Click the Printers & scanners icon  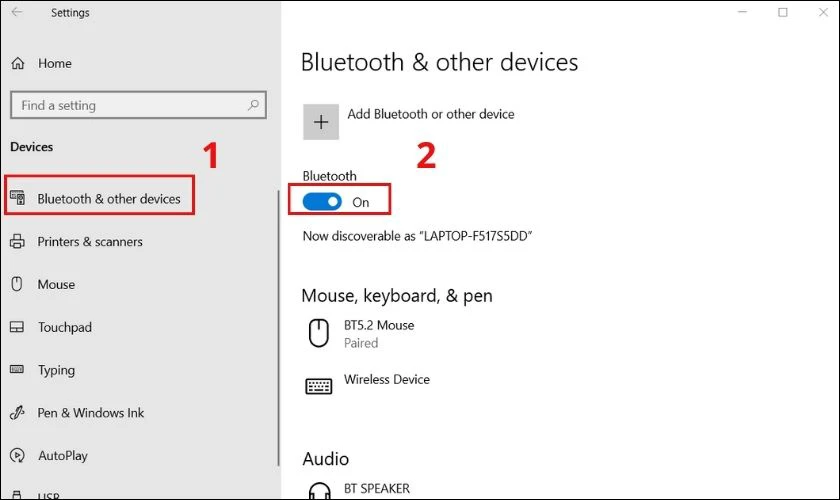(17, 241)
